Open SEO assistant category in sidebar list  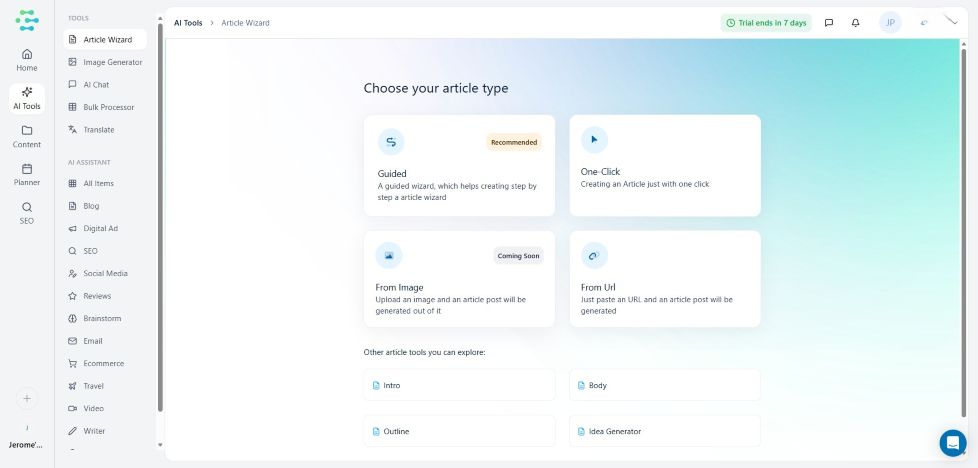pos(105,251)
